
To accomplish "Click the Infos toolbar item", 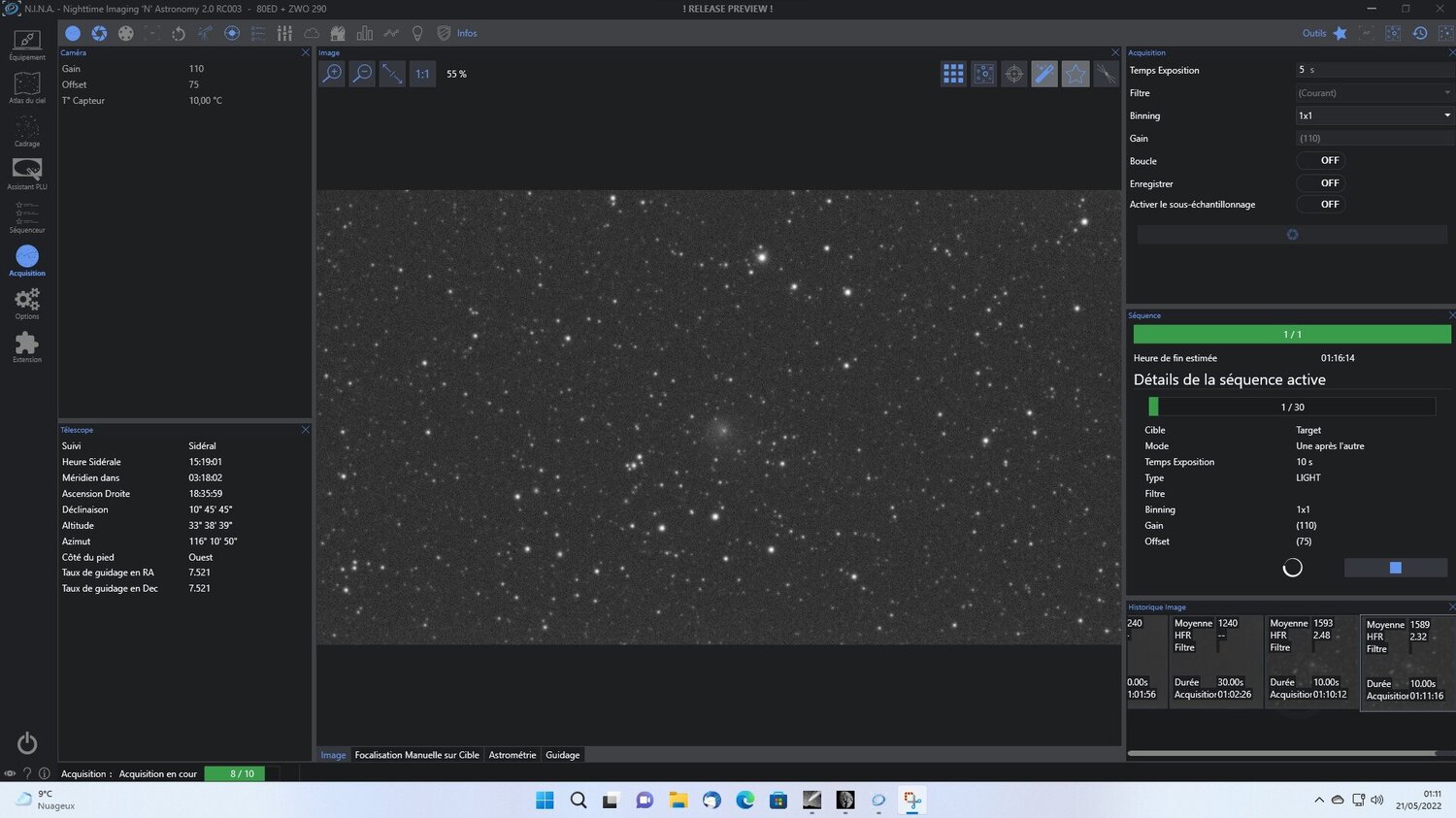I will click(457, 33).
